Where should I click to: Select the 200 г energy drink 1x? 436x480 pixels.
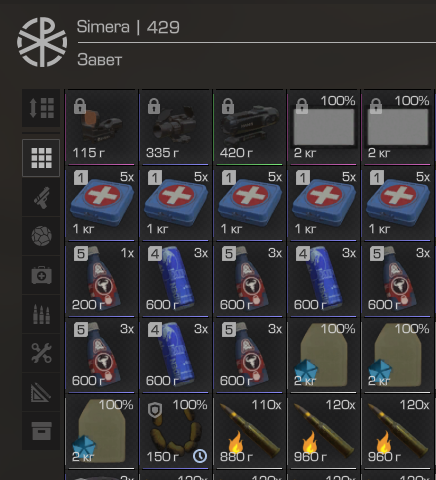pyautogui.click(x=102, y=280)
